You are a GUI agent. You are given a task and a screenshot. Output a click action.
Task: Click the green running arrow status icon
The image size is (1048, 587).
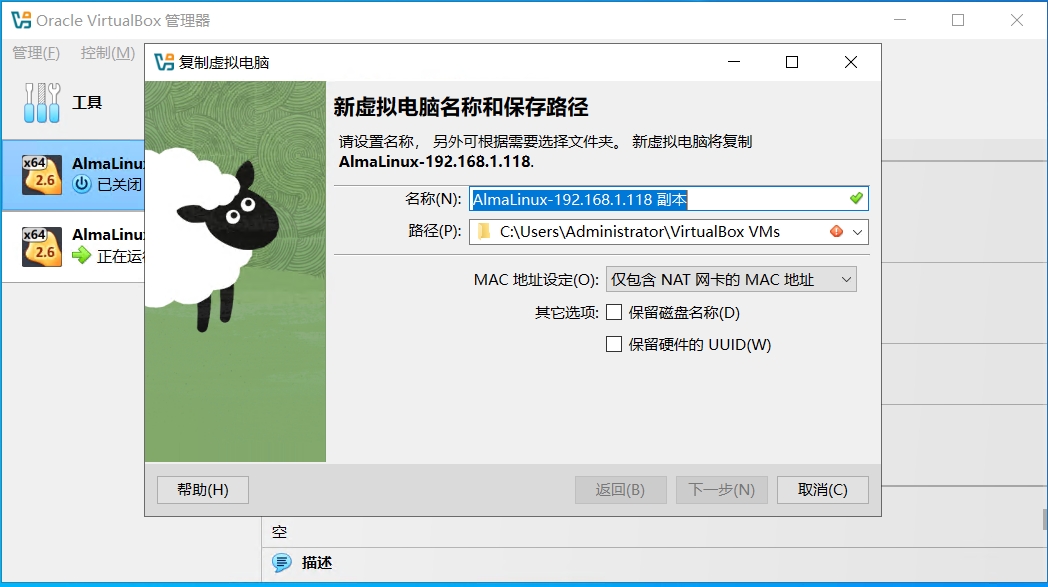pyautogui.click(x=82, y=255)
